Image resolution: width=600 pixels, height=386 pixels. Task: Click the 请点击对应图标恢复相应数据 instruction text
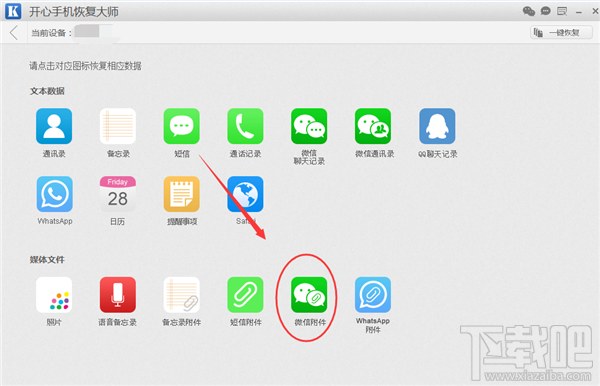tap(85, 66)
